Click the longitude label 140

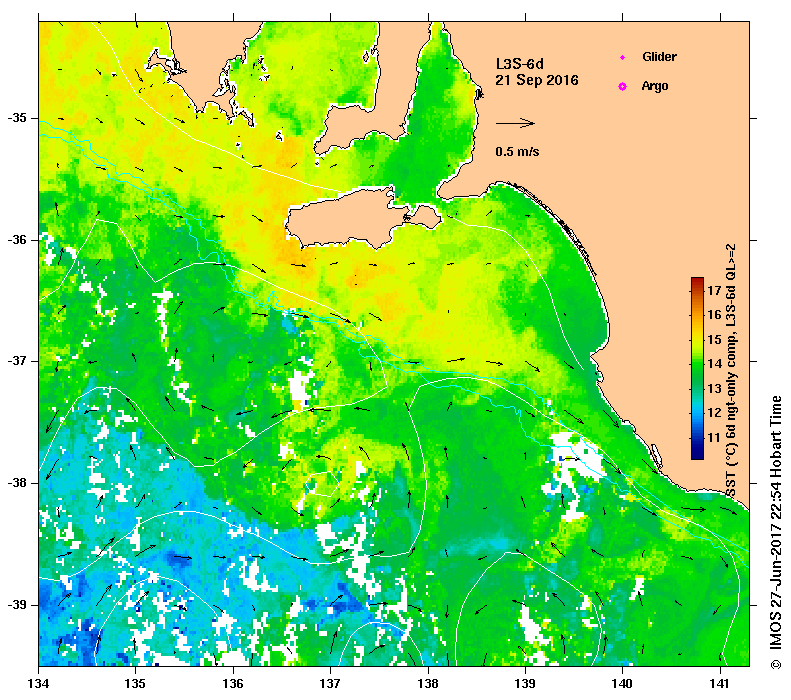[x=622, y=684]
